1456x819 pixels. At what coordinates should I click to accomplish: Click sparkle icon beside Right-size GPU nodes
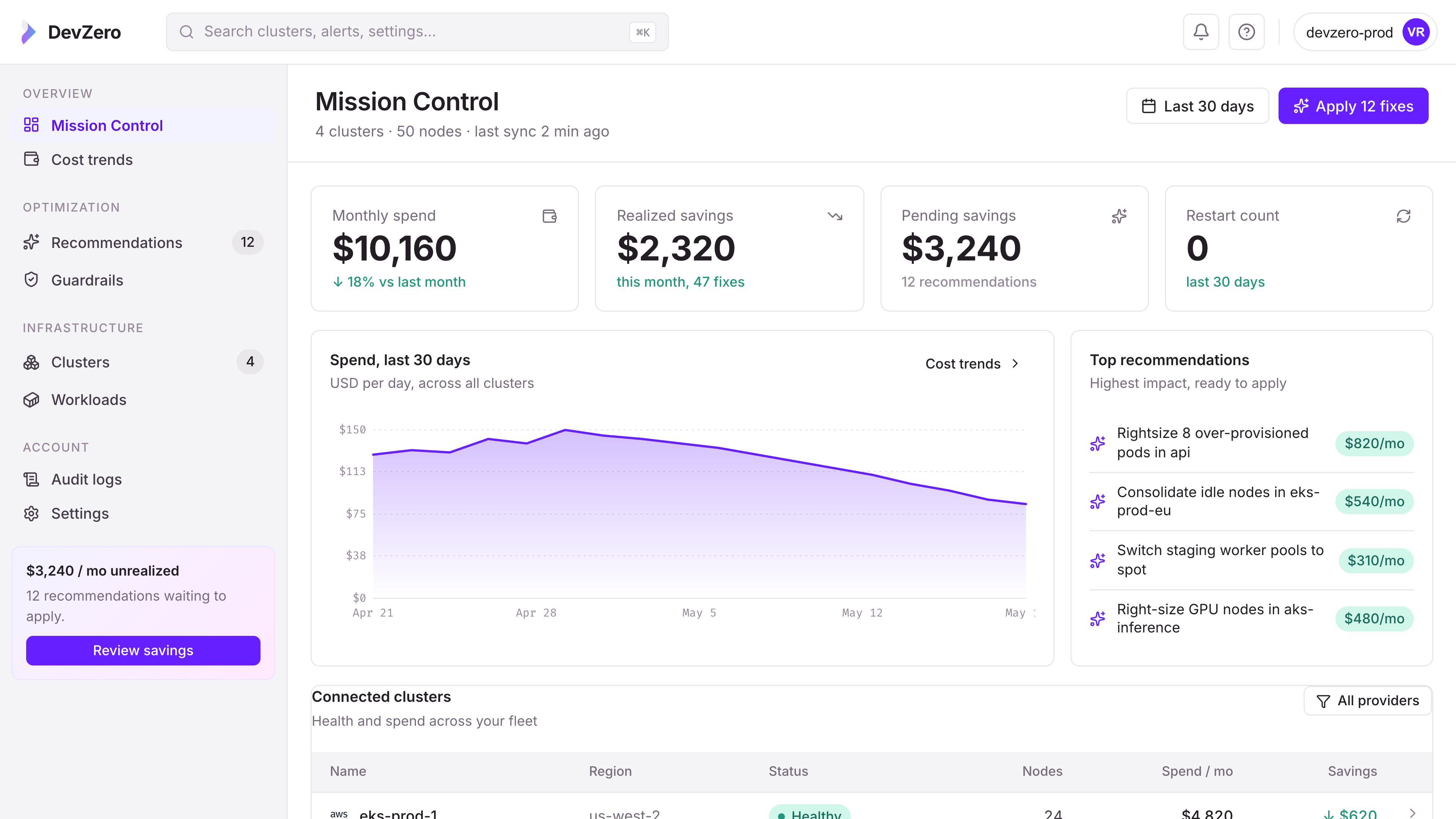tap(1098, 618)
